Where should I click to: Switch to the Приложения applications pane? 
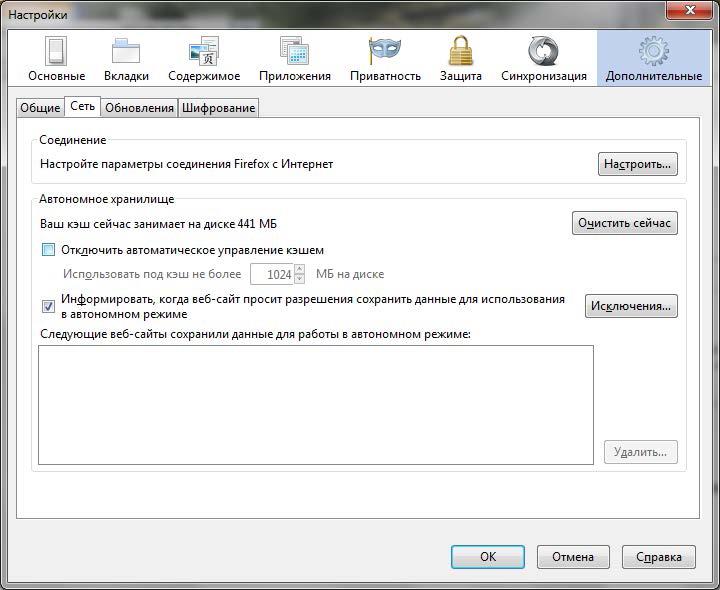294,58
